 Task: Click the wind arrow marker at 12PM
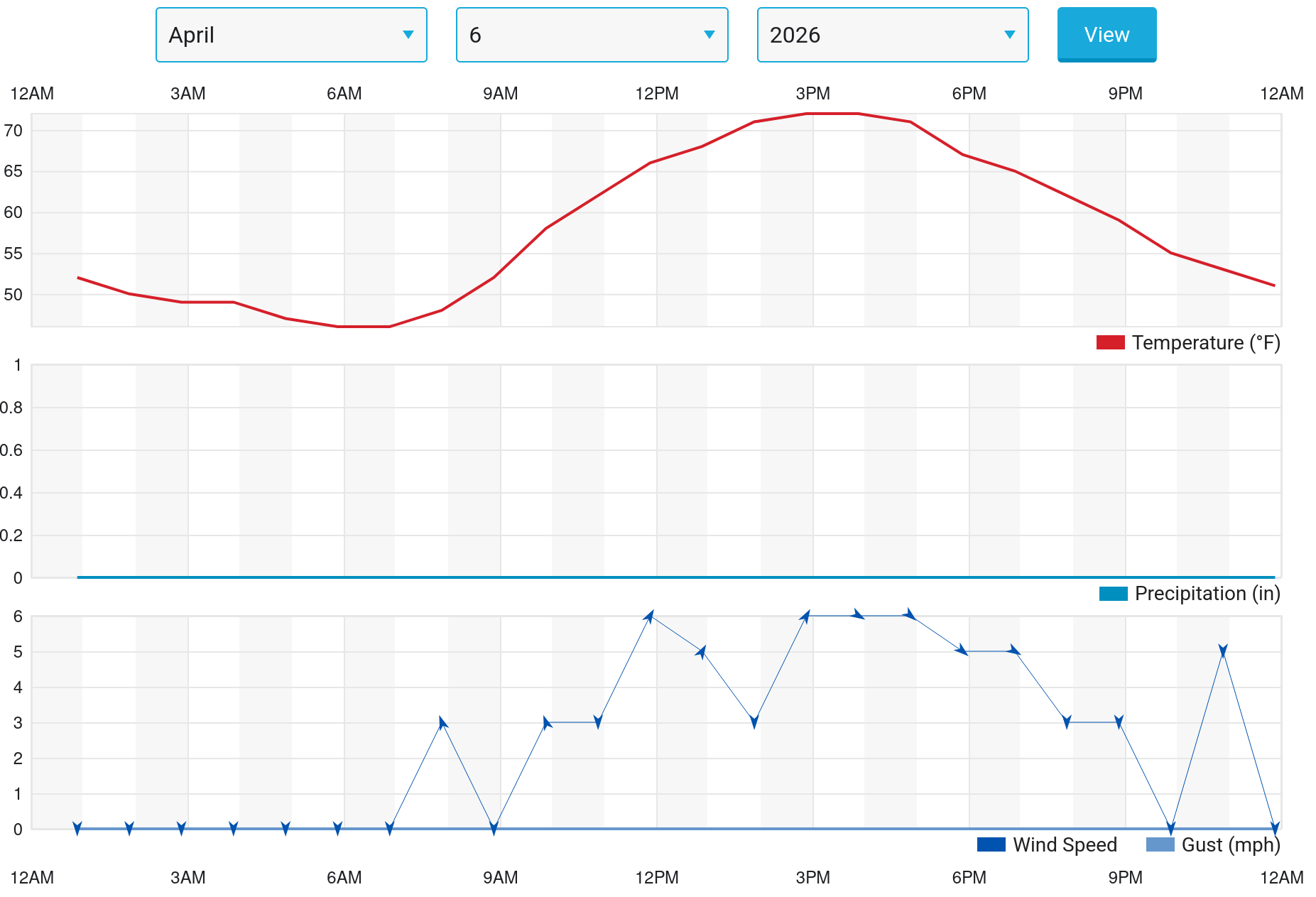649,616
